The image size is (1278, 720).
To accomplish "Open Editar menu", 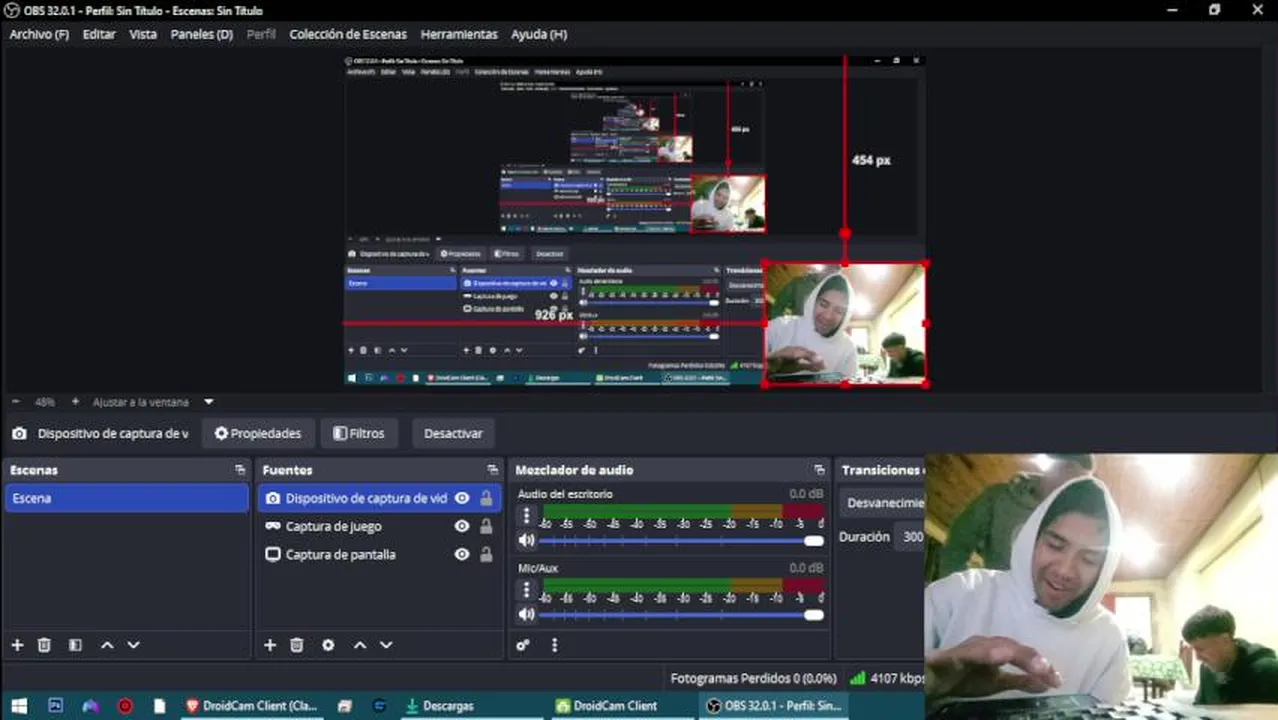I will point(99,34).
